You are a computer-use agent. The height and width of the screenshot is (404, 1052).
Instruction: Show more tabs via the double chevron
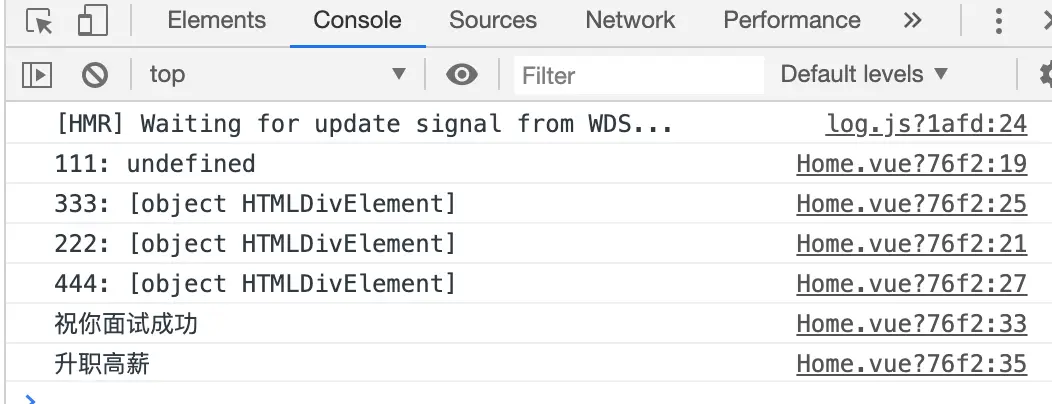(x=912, y=21)
